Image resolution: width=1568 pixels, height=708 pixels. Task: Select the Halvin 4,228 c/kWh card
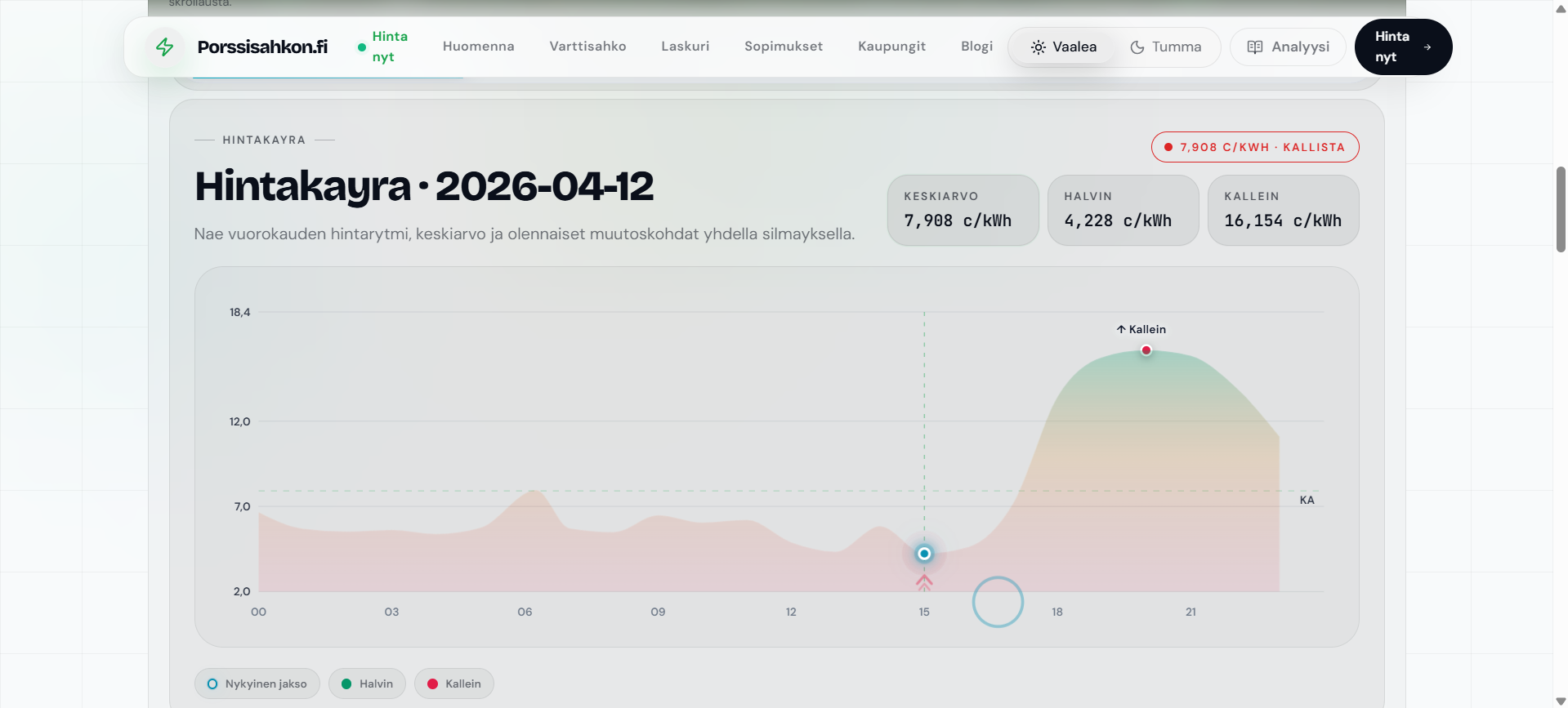[1123, 210]
